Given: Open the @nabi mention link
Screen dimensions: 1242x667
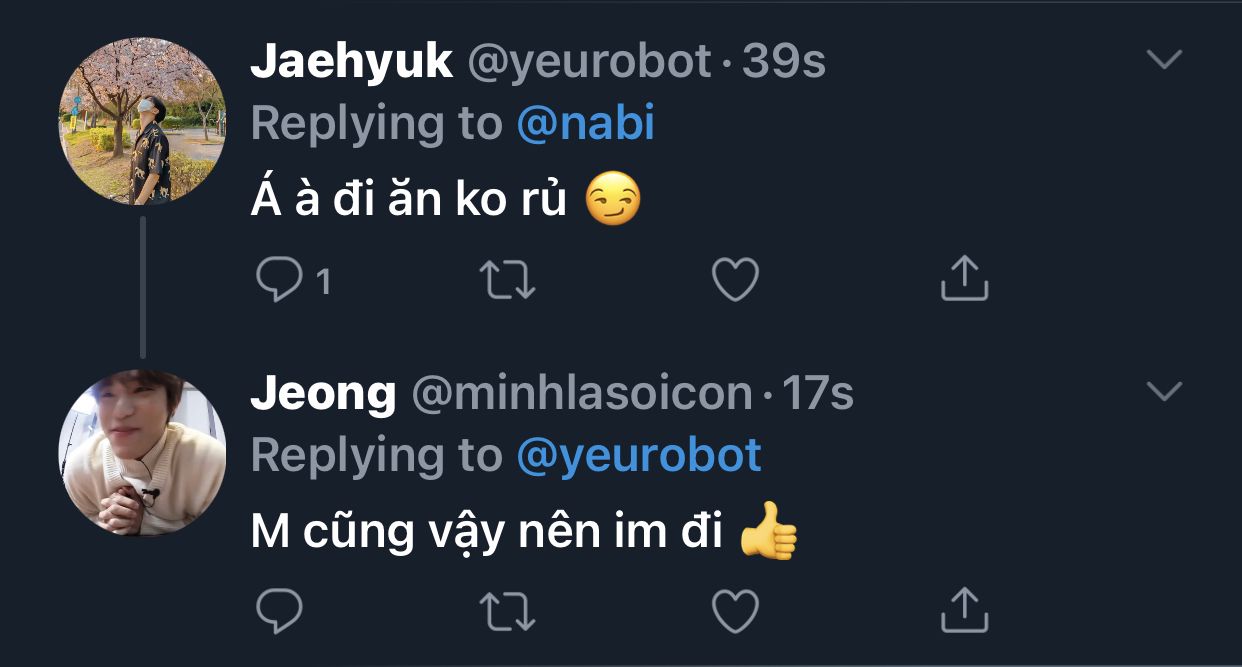Looking at the screenshot, I should (585, 123).
